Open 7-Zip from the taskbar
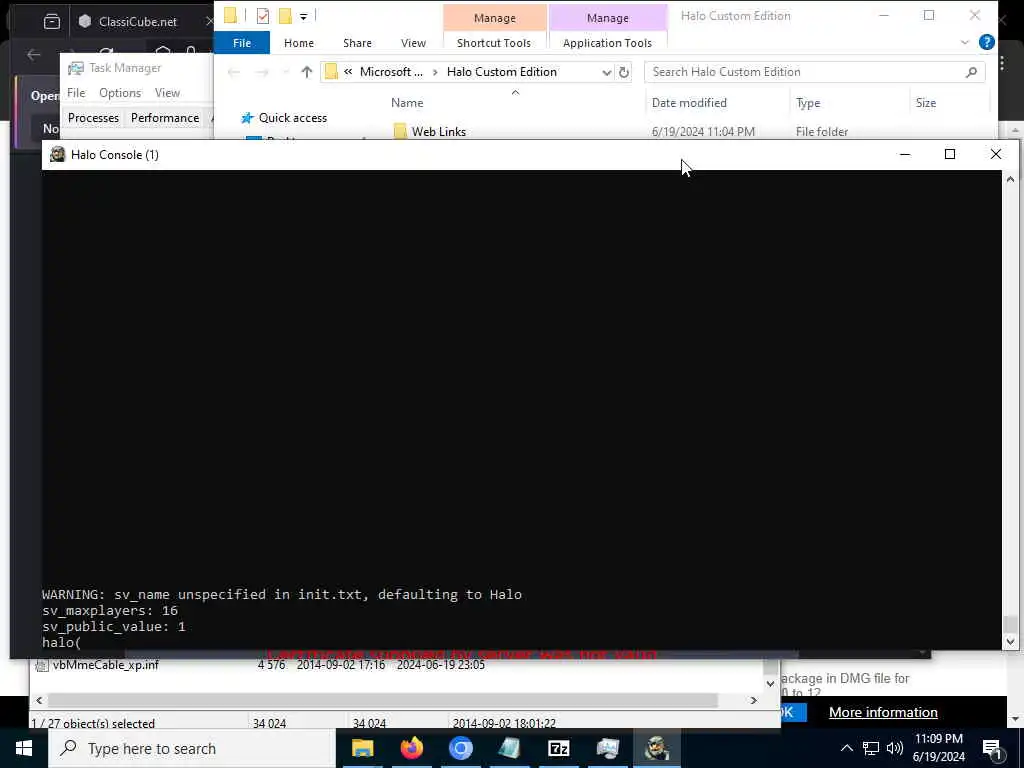Image resolution: width=1024 pixels, height=768 pixels. tap(558, 748)
